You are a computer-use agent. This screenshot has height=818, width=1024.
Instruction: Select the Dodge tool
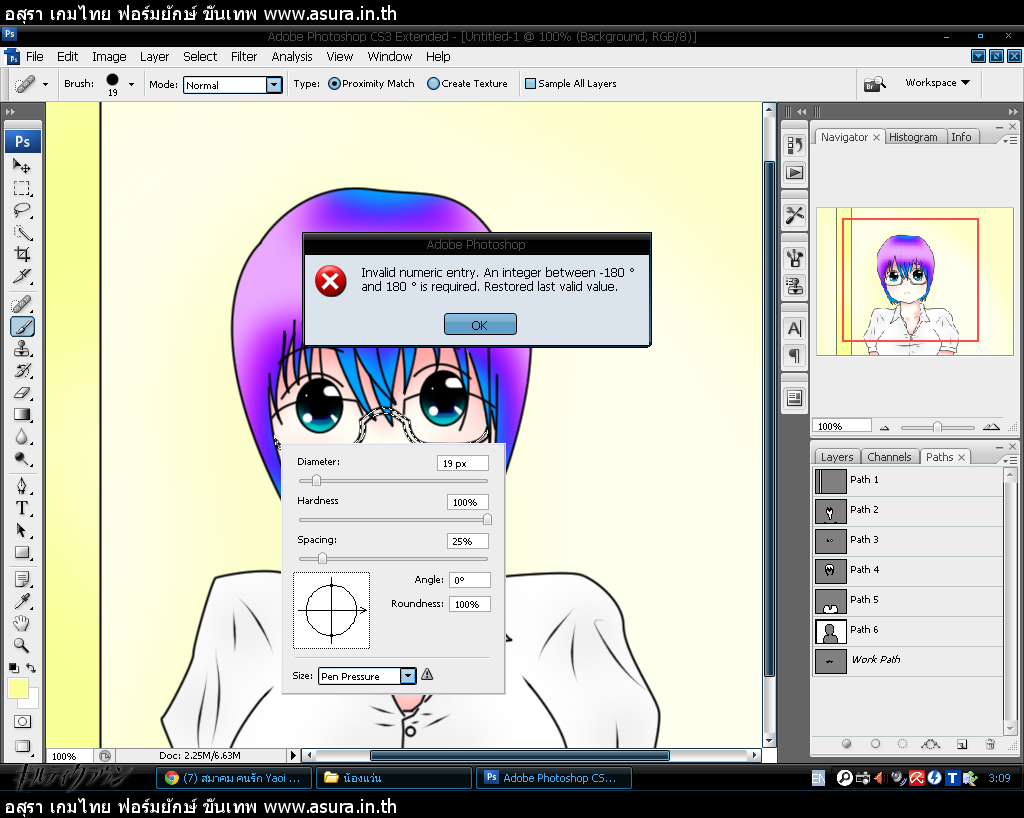pyautogui.click(x=22, y=459)
